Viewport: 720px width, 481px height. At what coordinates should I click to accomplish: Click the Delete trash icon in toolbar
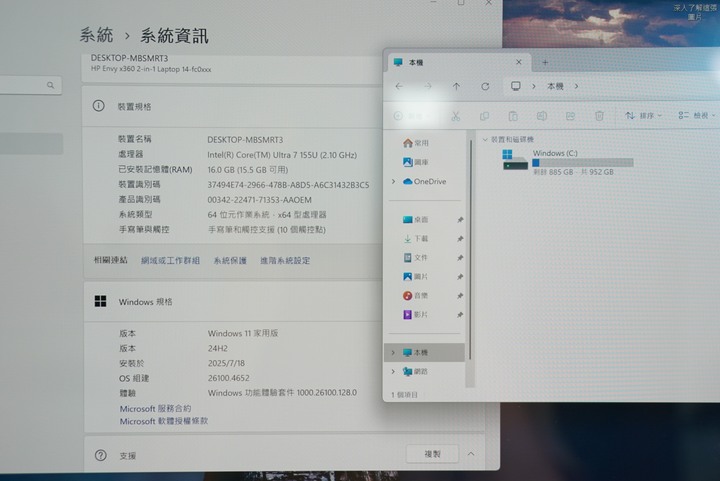(599, 116)
